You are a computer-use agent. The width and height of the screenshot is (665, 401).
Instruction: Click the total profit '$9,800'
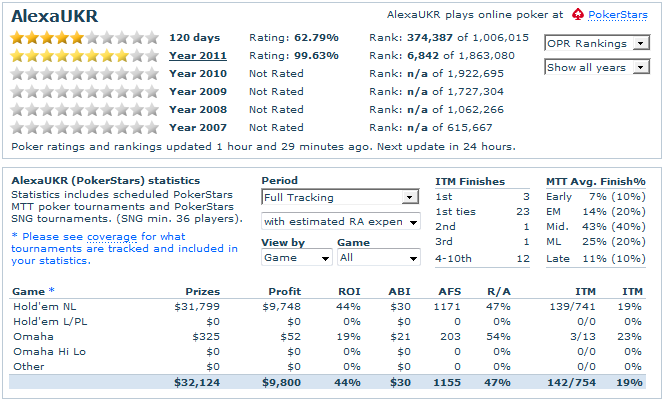[x=282, y=383]
